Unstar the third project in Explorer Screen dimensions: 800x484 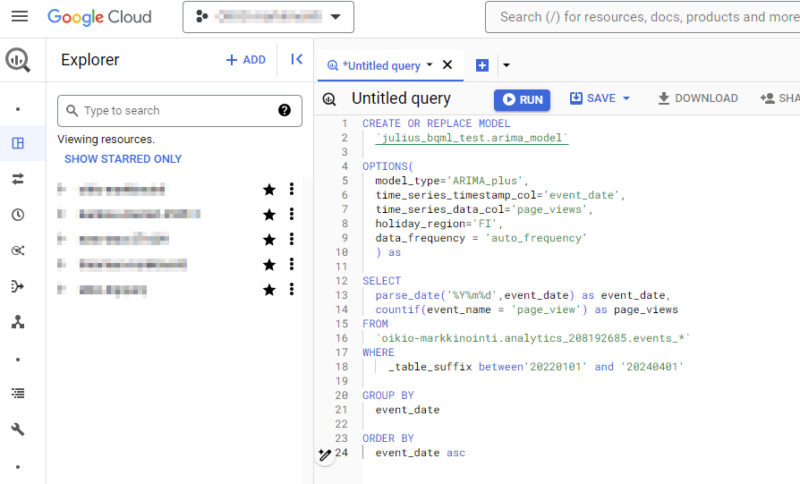coord(269,240)
